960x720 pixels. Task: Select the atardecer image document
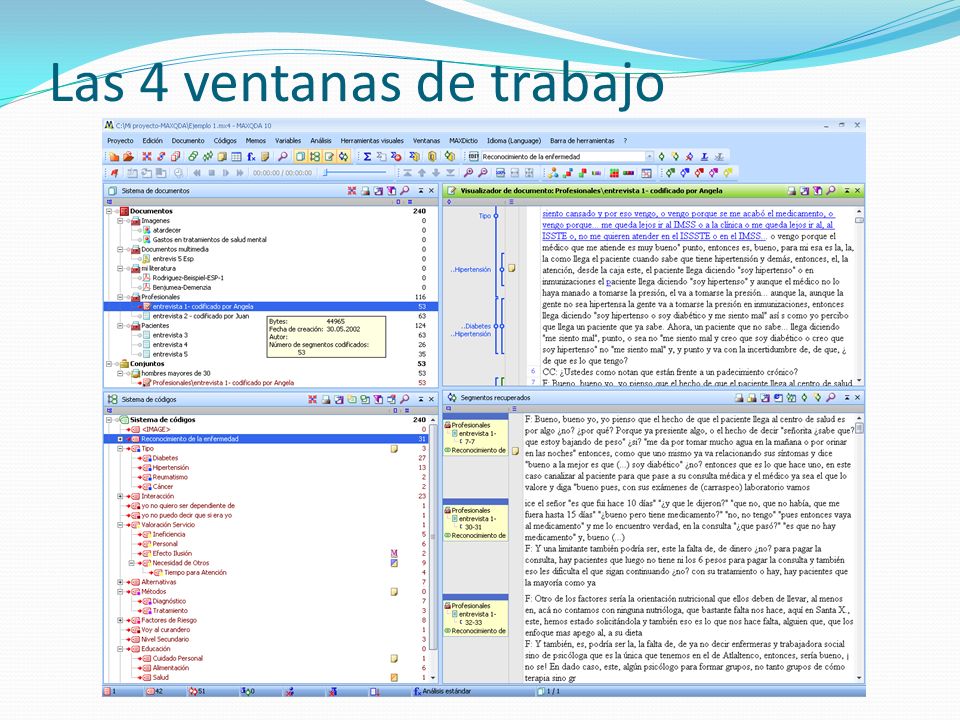click(x=167, y=230)
